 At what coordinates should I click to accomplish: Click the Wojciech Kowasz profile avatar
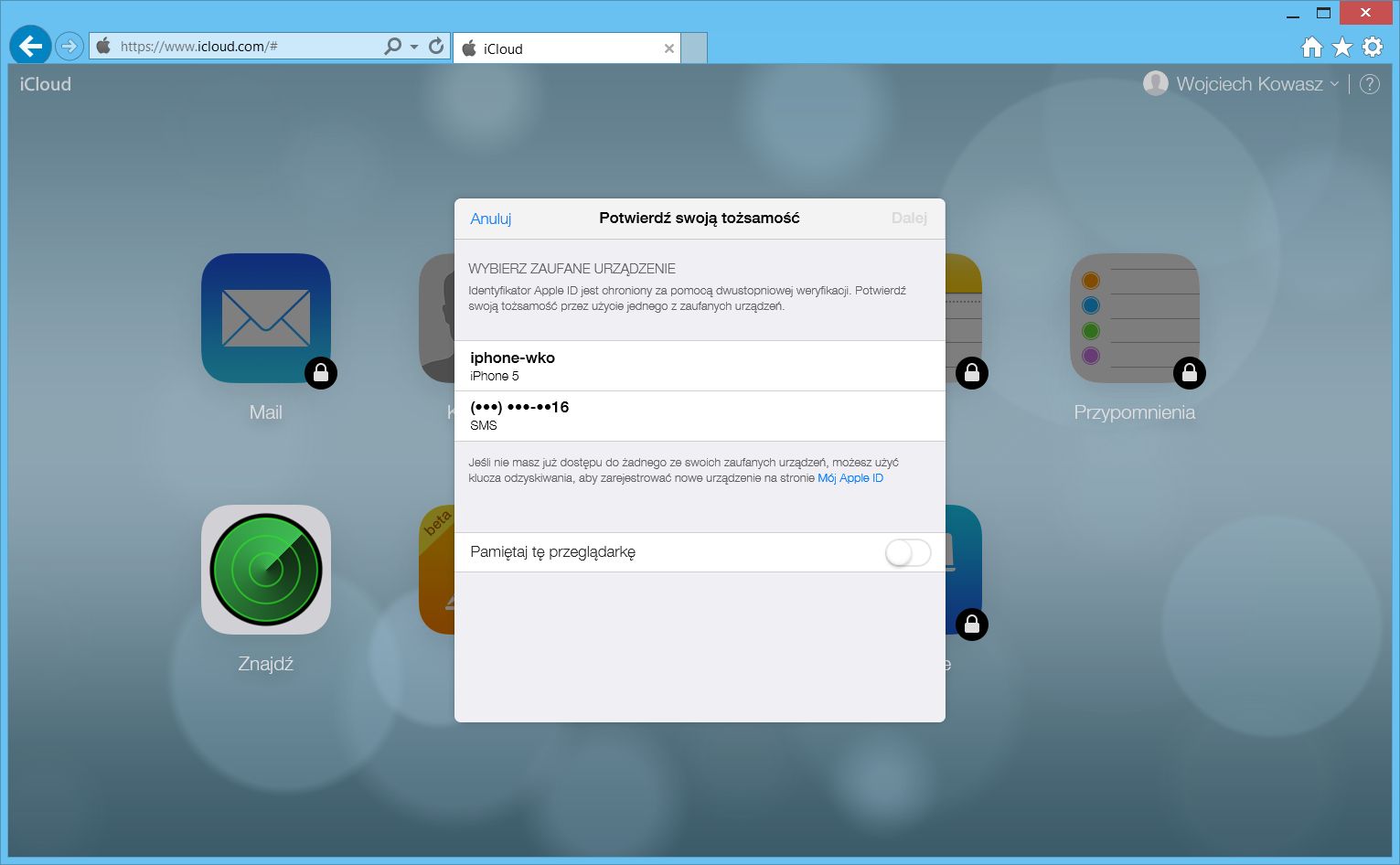point(1156,83)
